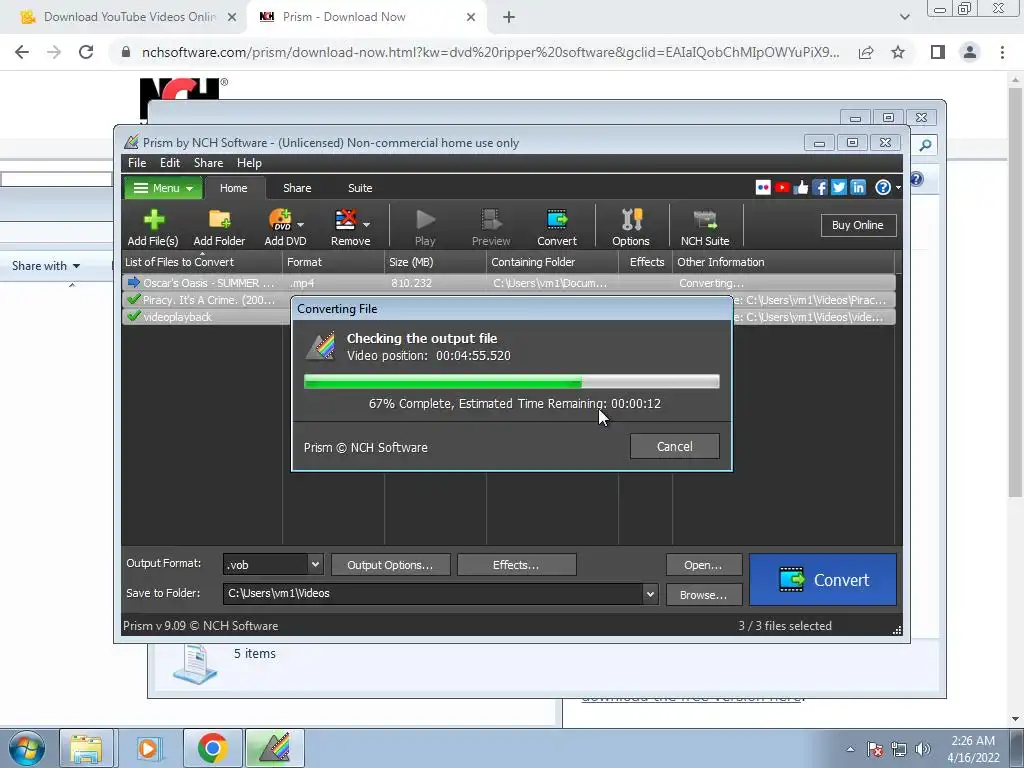This screenshot has height=768, width=1024.
Task: Click the Add File(s) toolbar icon
Action: (153, 227)
